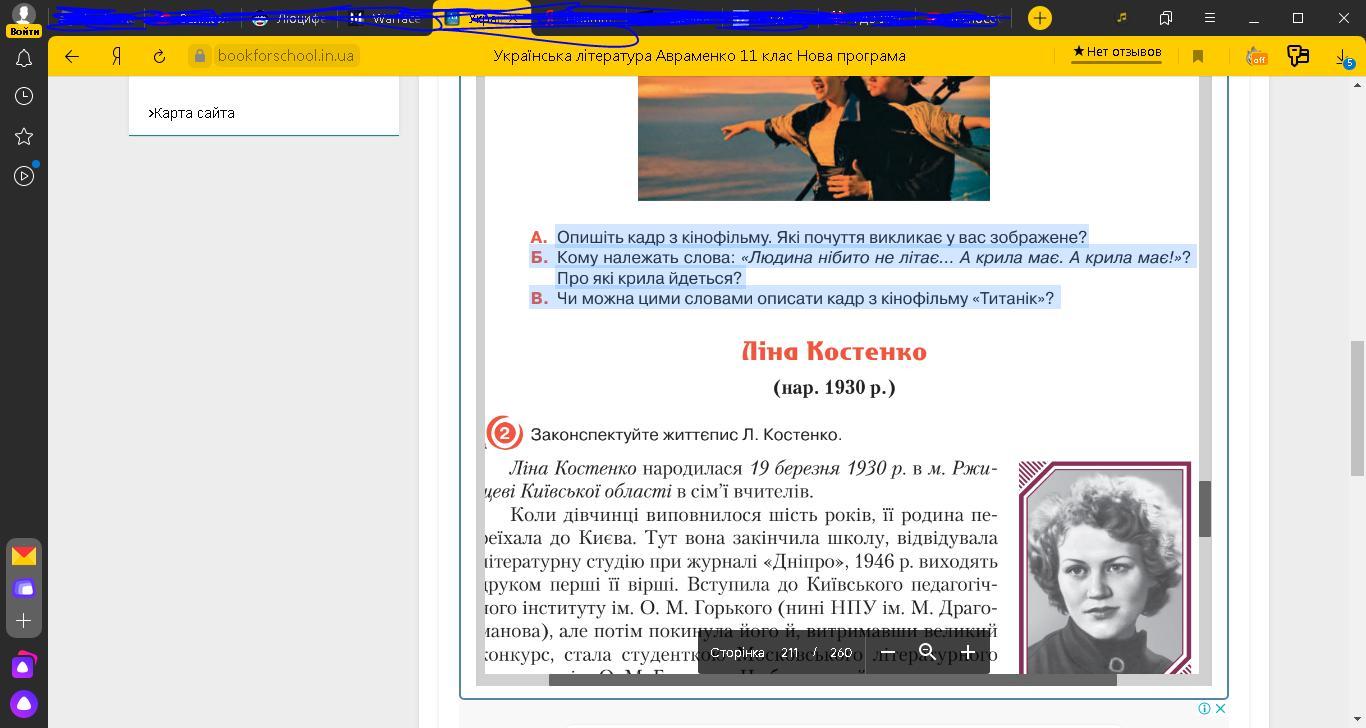This screenshot has width=1366, height=728.
Task: Click the Titanic film still image
Action: pos(814,138)
